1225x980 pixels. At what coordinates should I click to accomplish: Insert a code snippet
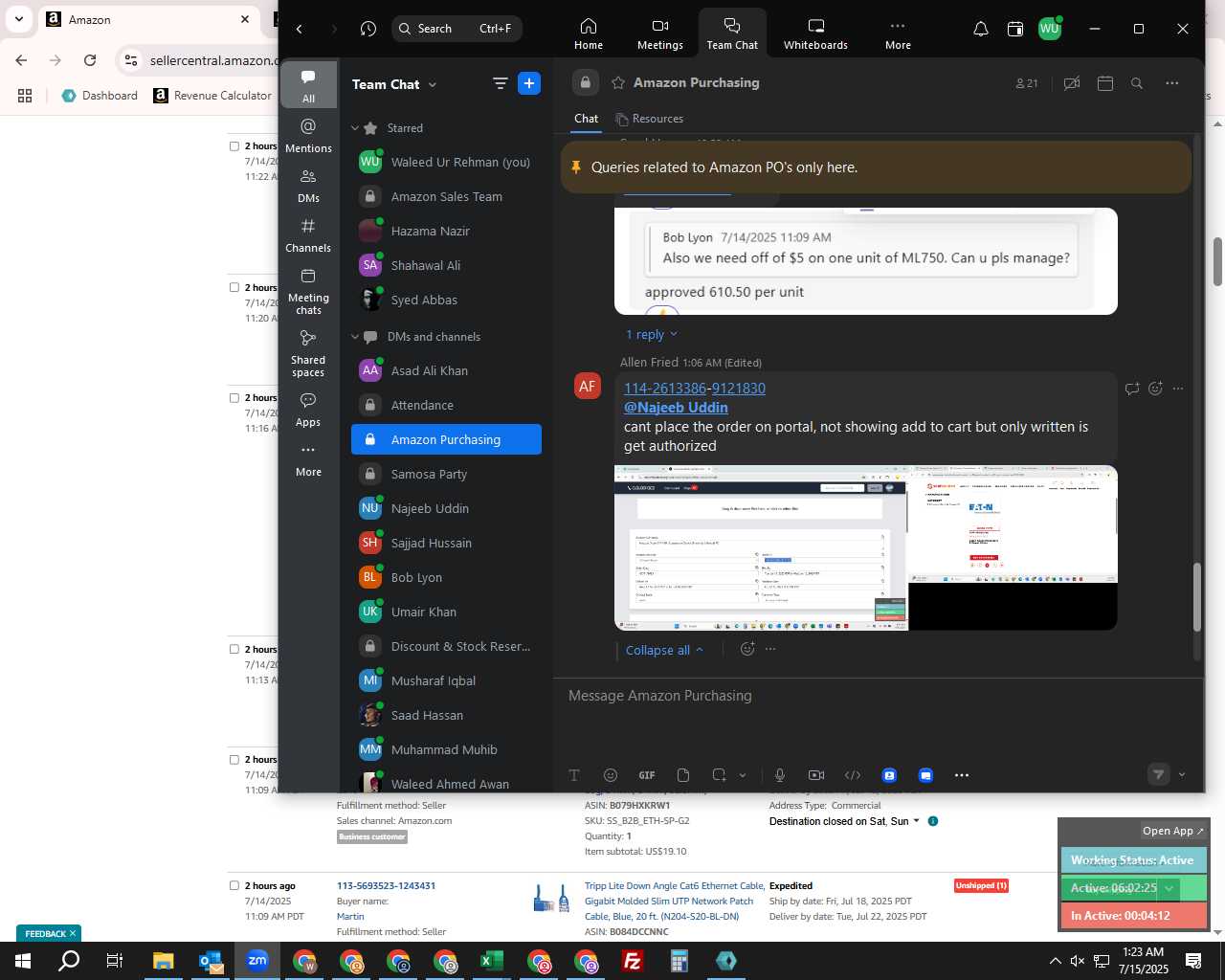tap(853, 775)
